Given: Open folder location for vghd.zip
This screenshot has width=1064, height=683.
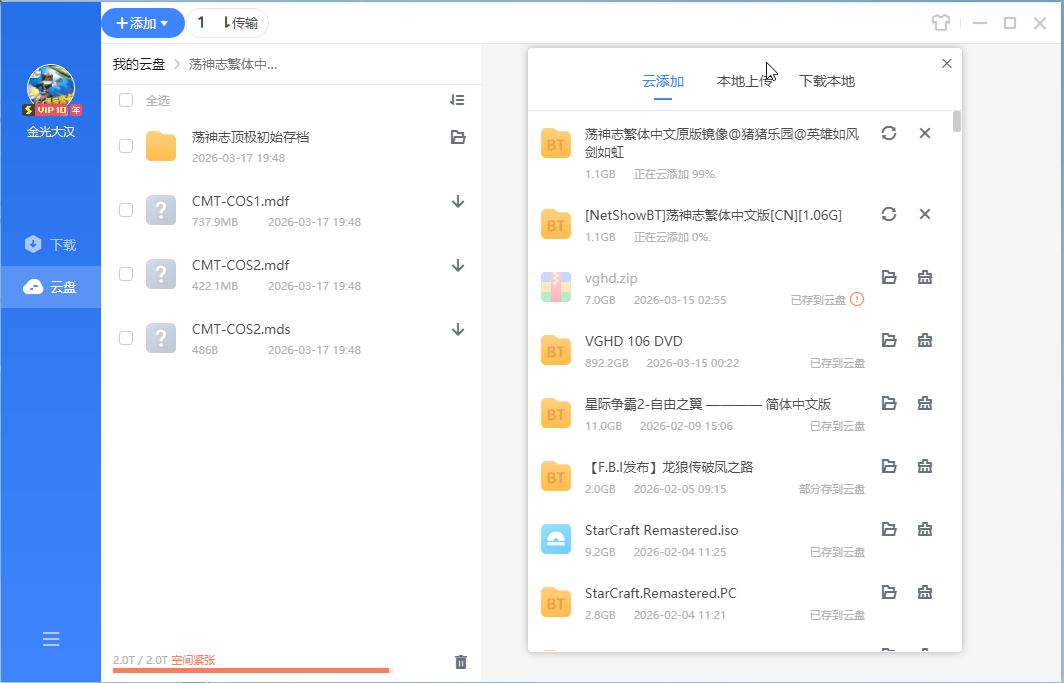Looking at the screenshot, I should (x=888, y=277).
